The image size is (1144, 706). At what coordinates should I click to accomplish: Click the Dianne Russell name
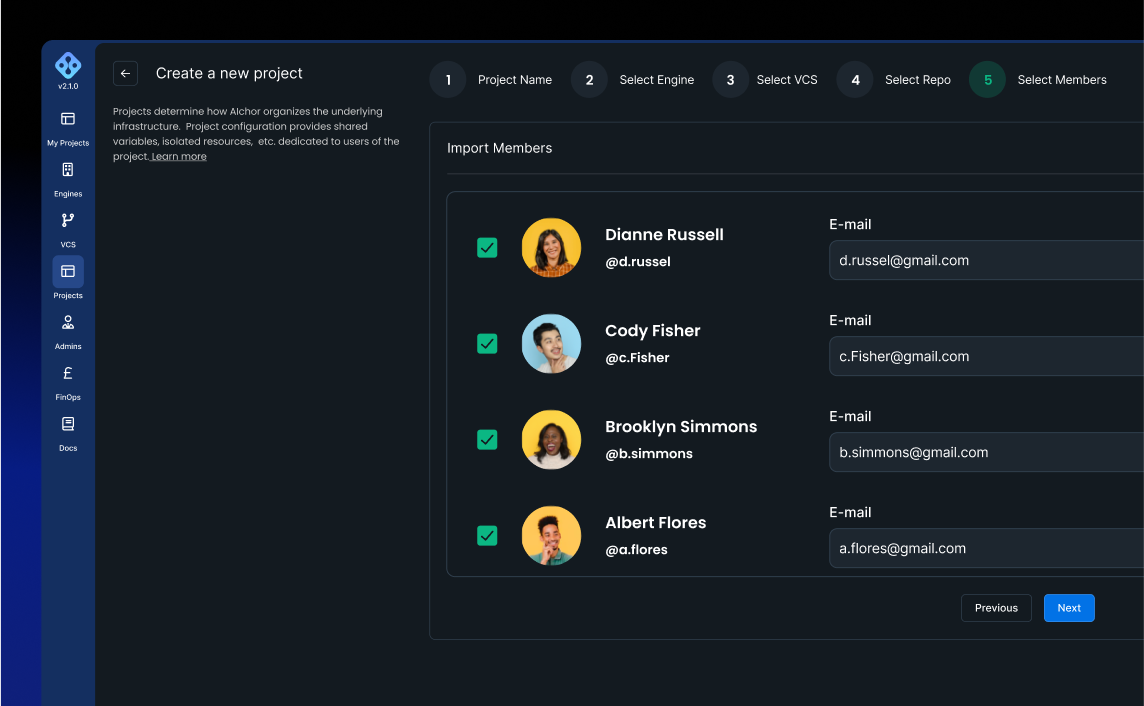click(665, 235)
